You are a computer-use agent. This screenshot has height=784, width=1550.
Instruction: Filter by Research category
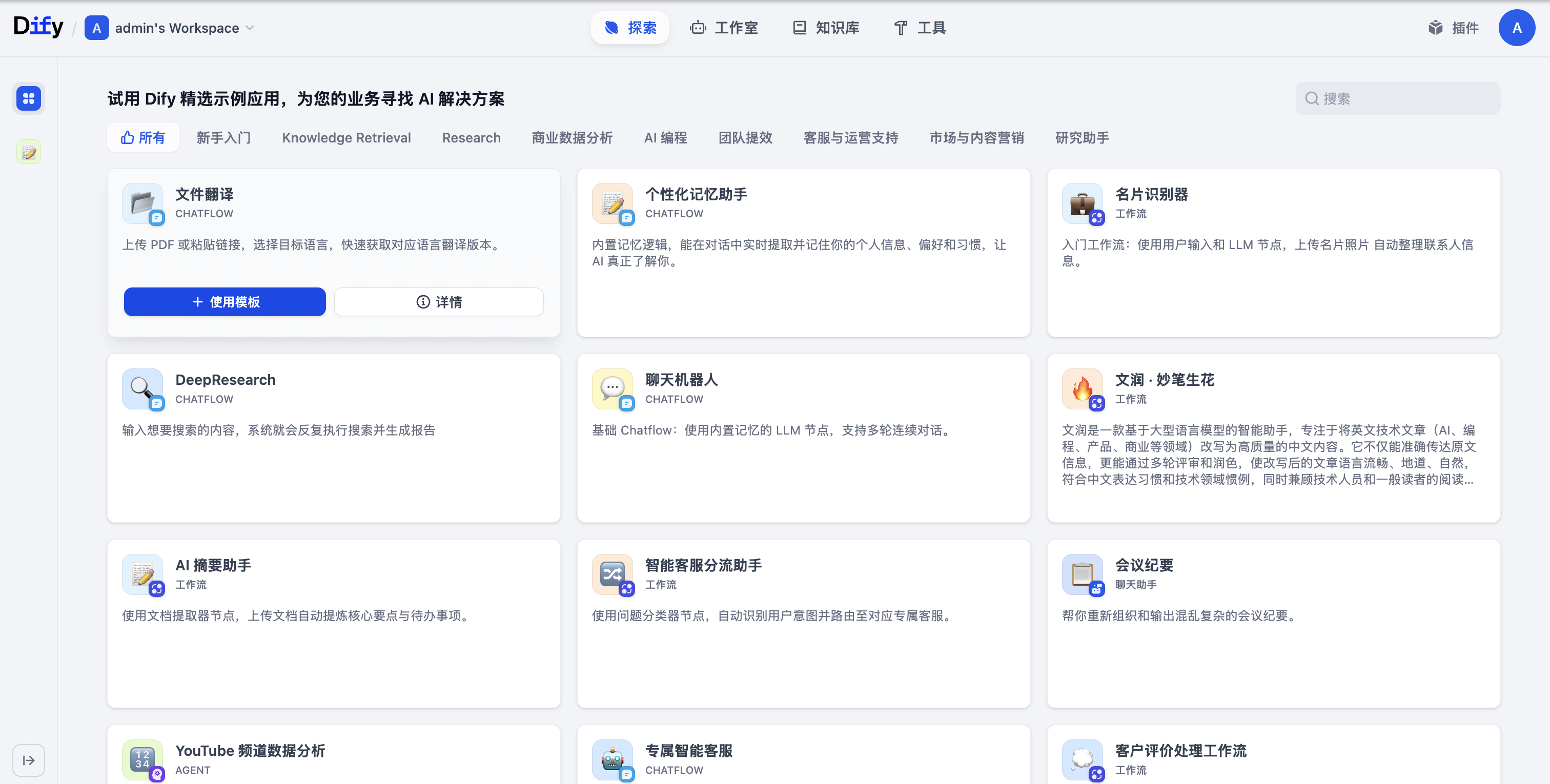pyautogui.click(x=471, y=138)
